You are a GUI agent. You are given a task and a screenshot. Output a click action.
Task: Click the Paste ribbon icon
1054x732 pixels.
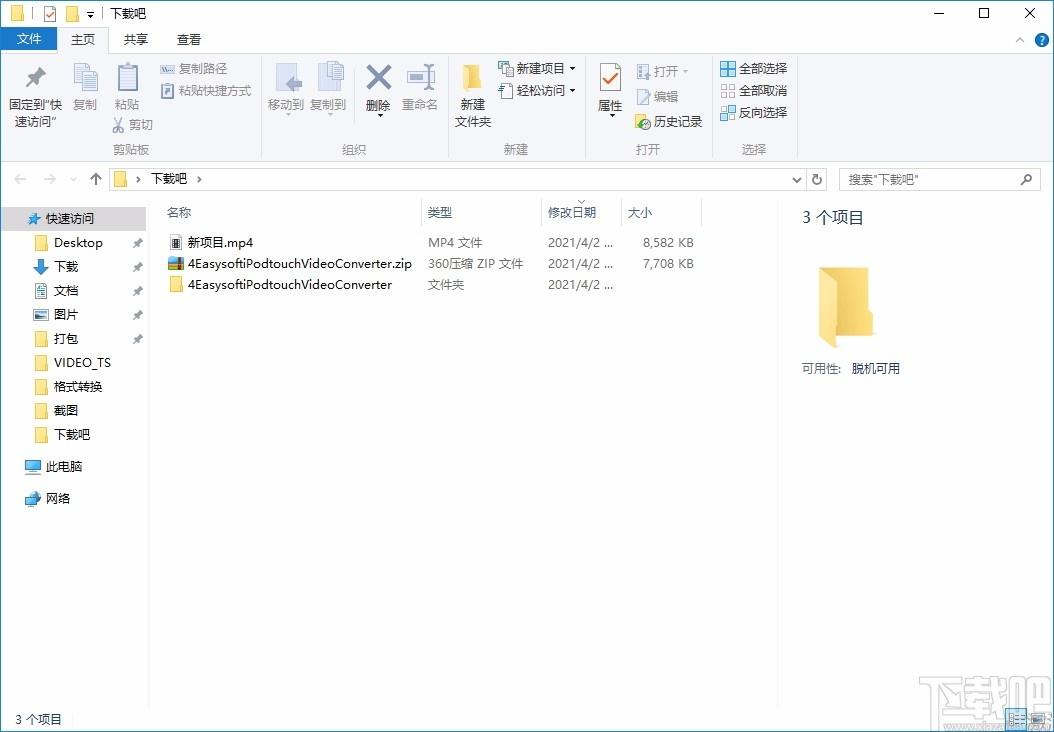pyautogui.click(x=127, y=87)
